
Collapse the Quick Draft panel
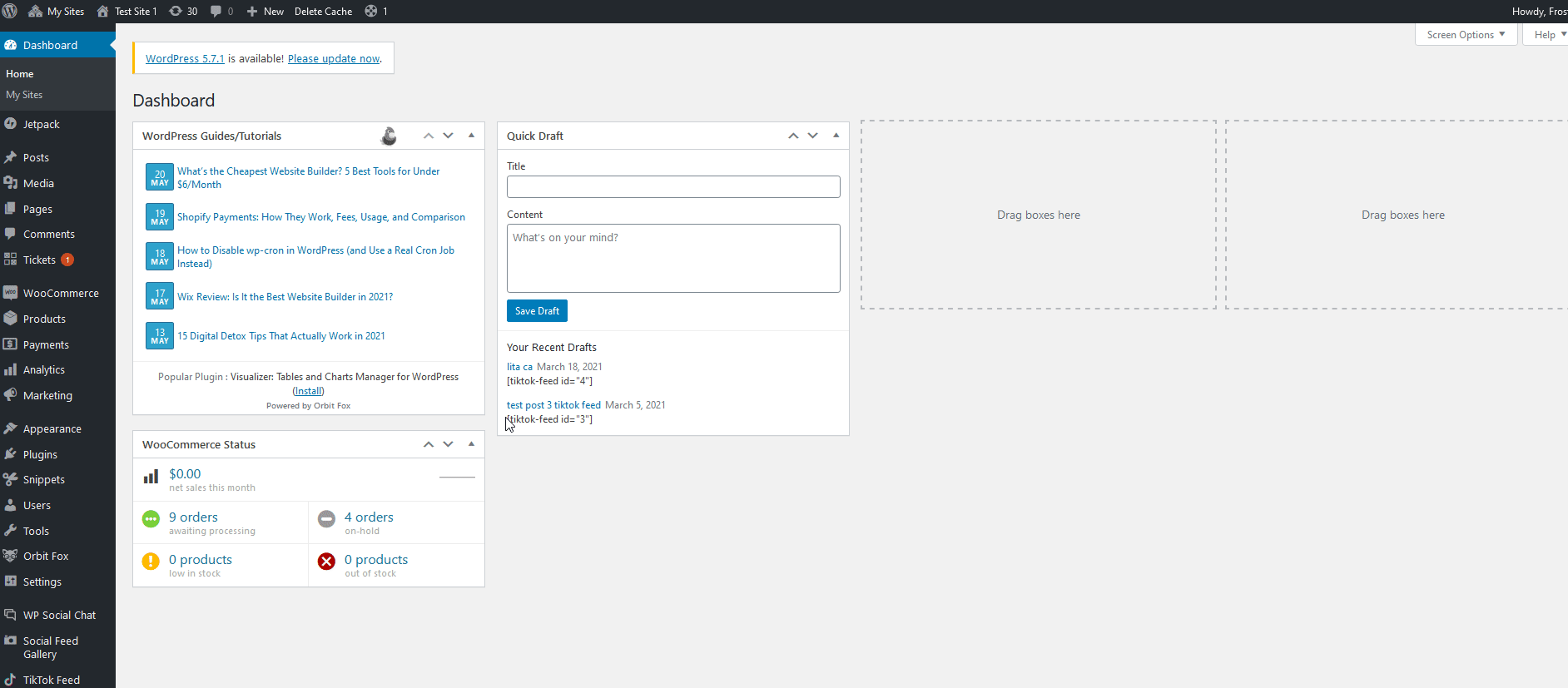836,136
